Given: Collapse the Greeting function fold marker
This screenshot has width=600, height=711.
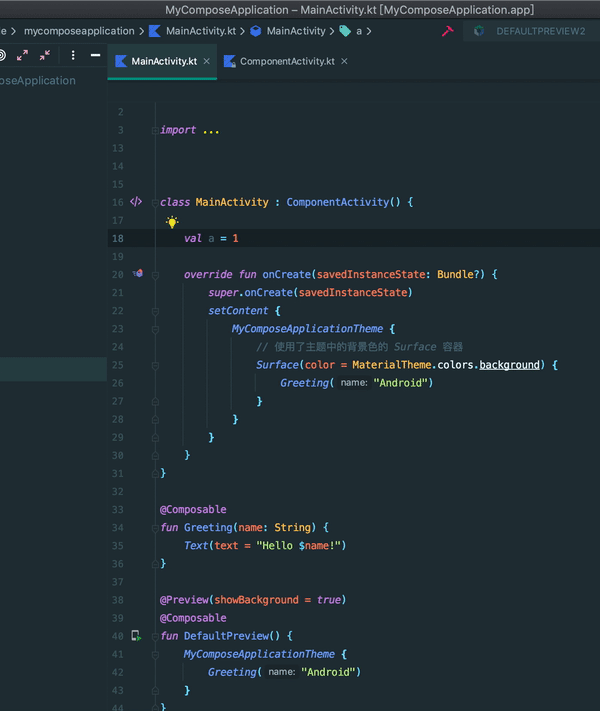Looking at the screenshot, I should (x=155, y=528).
